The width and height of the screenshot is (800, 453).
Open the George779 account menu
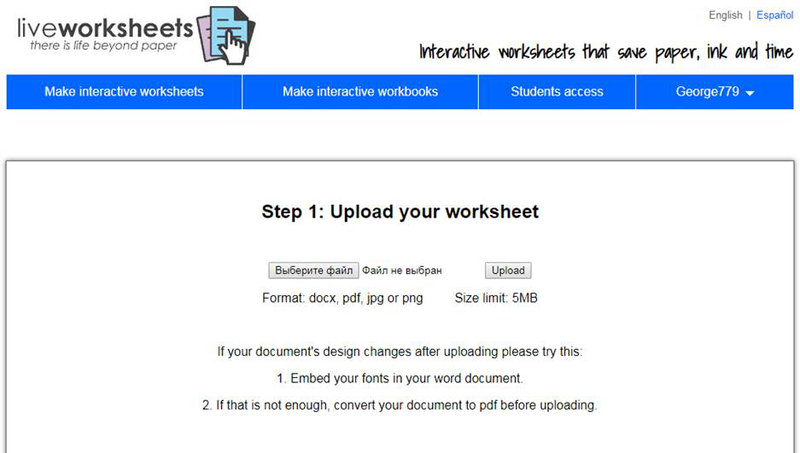click(x=706, y=92)
